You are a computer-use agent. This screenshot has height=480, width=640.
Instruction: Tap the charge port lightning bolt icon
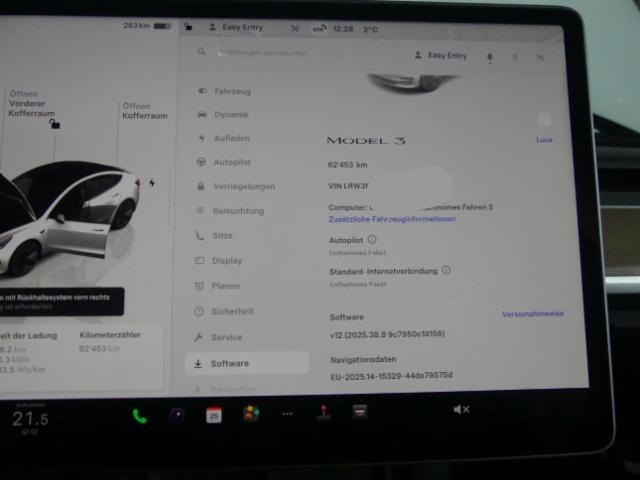pyautogui.click(x=152, y=183)
